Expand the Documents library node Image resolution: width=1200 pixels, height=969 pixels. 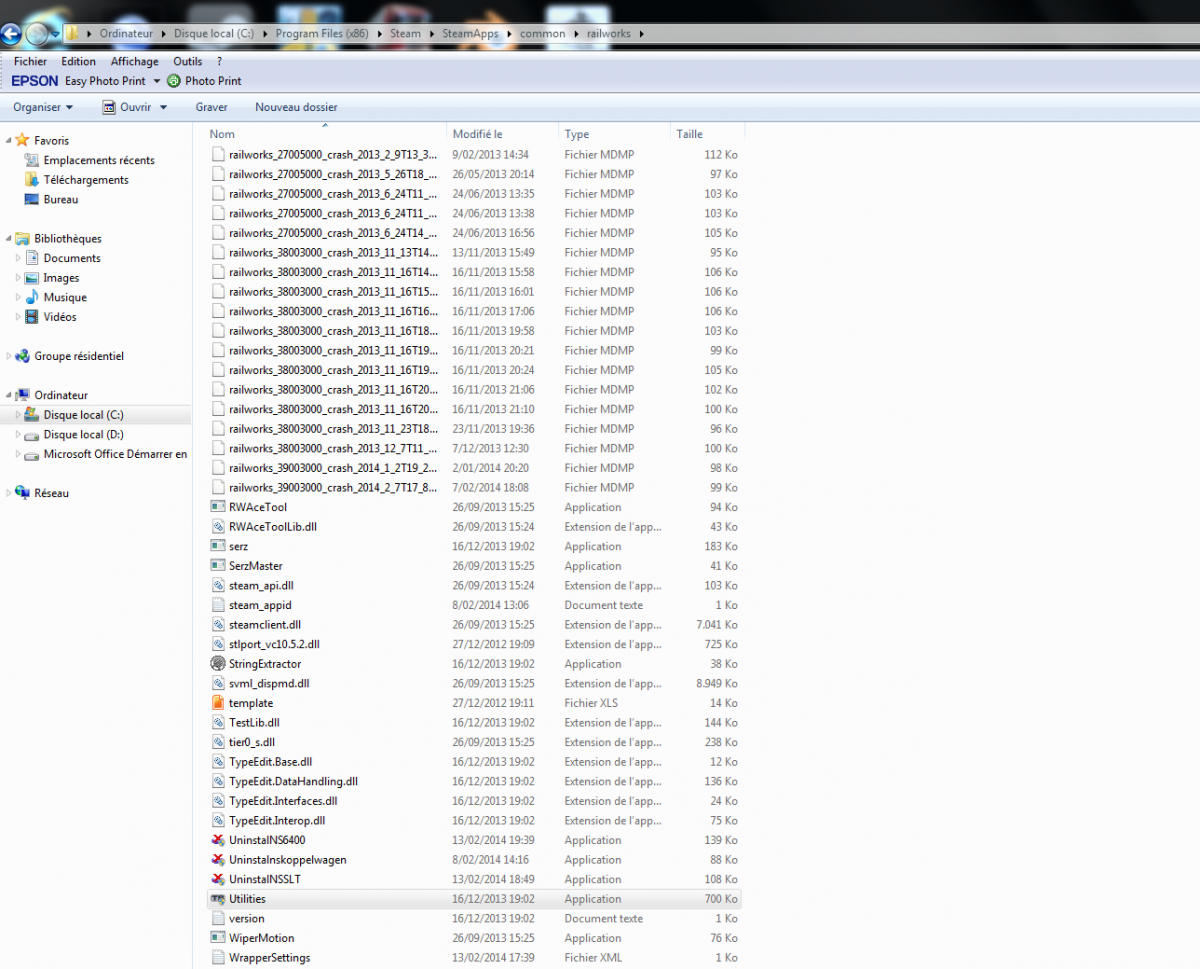click(18, 258)
